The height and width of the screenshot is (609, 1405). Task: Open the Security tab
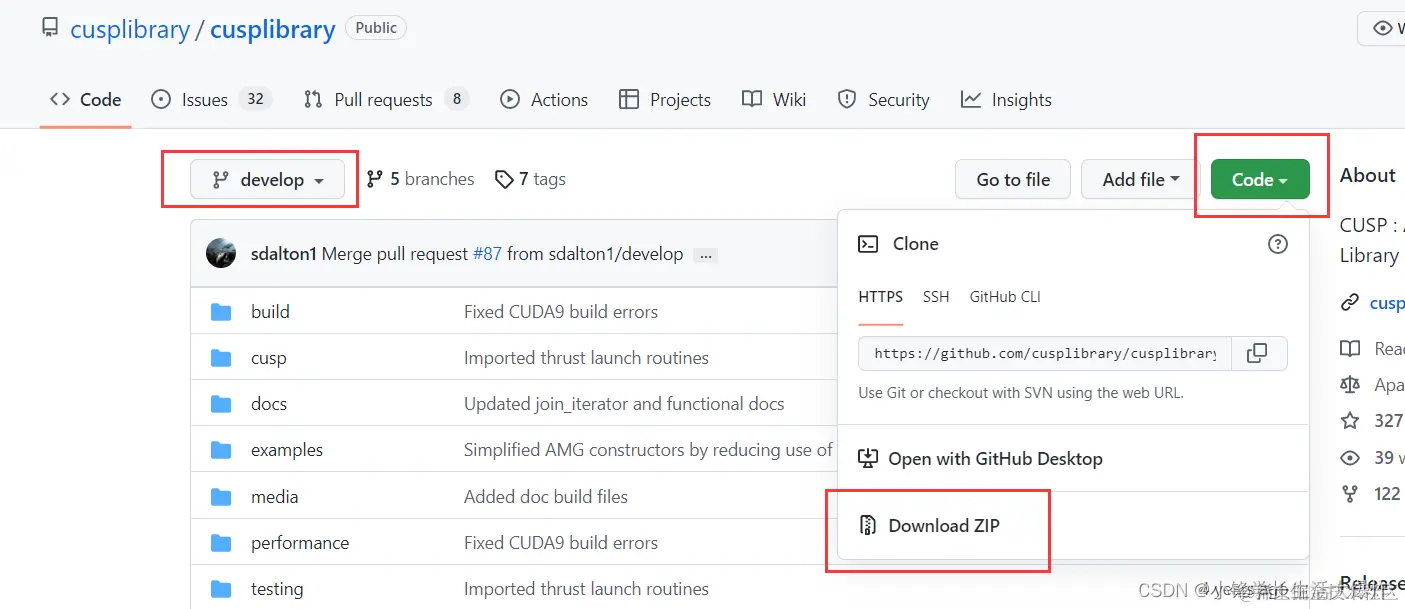(883, 99)
